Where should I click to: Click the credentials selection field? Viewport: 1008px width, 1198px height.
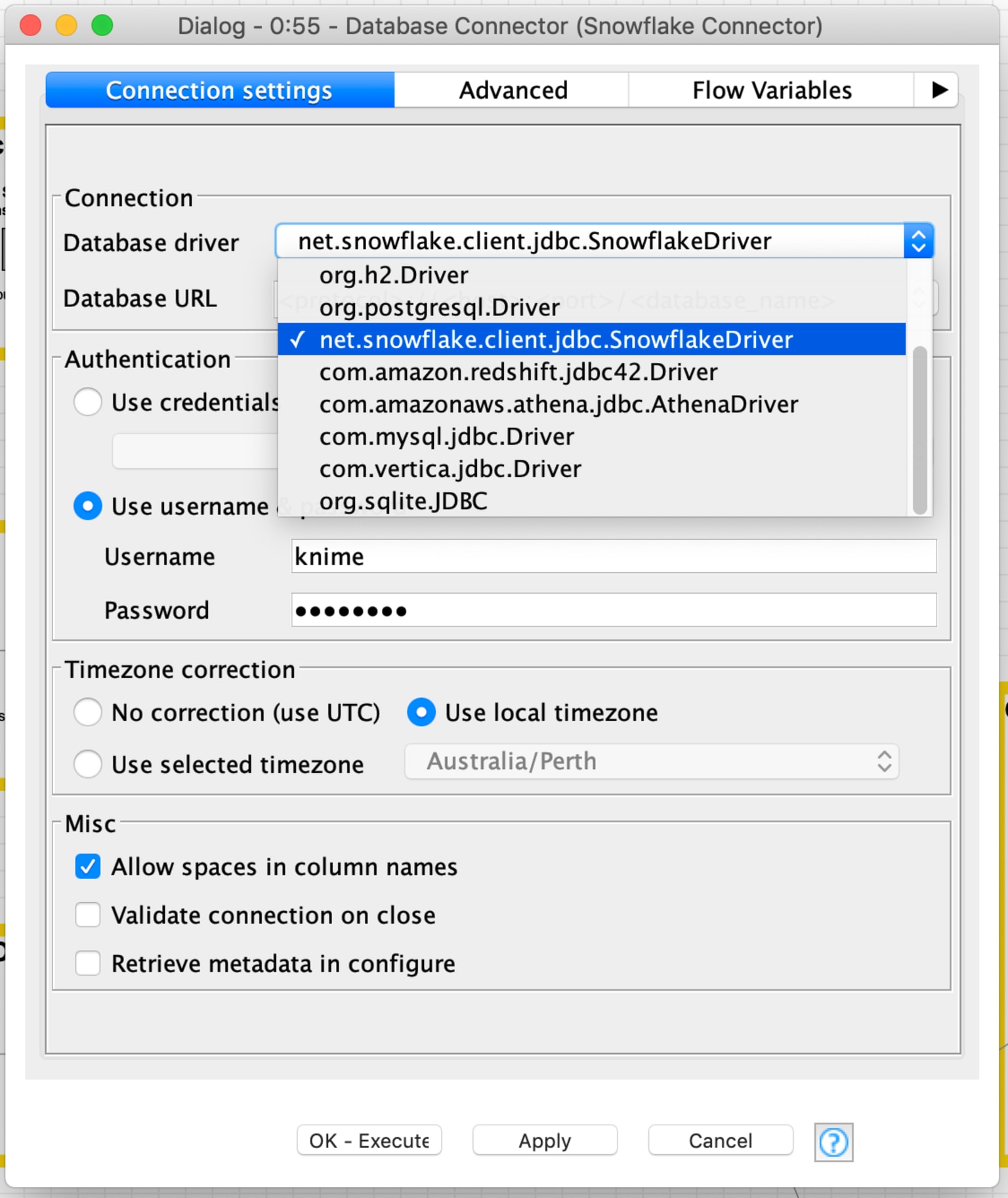[195, 451]
